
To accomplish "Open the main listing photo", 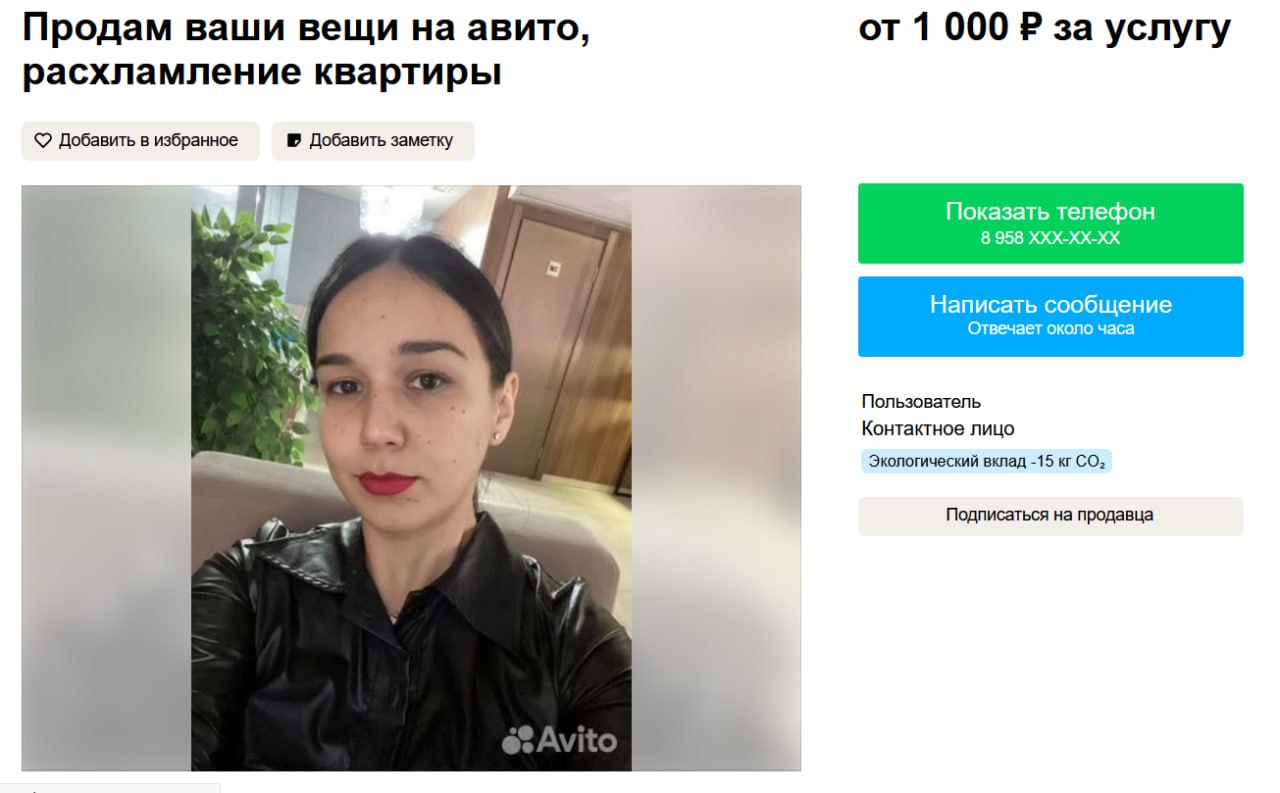I will click(x=411, y=478).
